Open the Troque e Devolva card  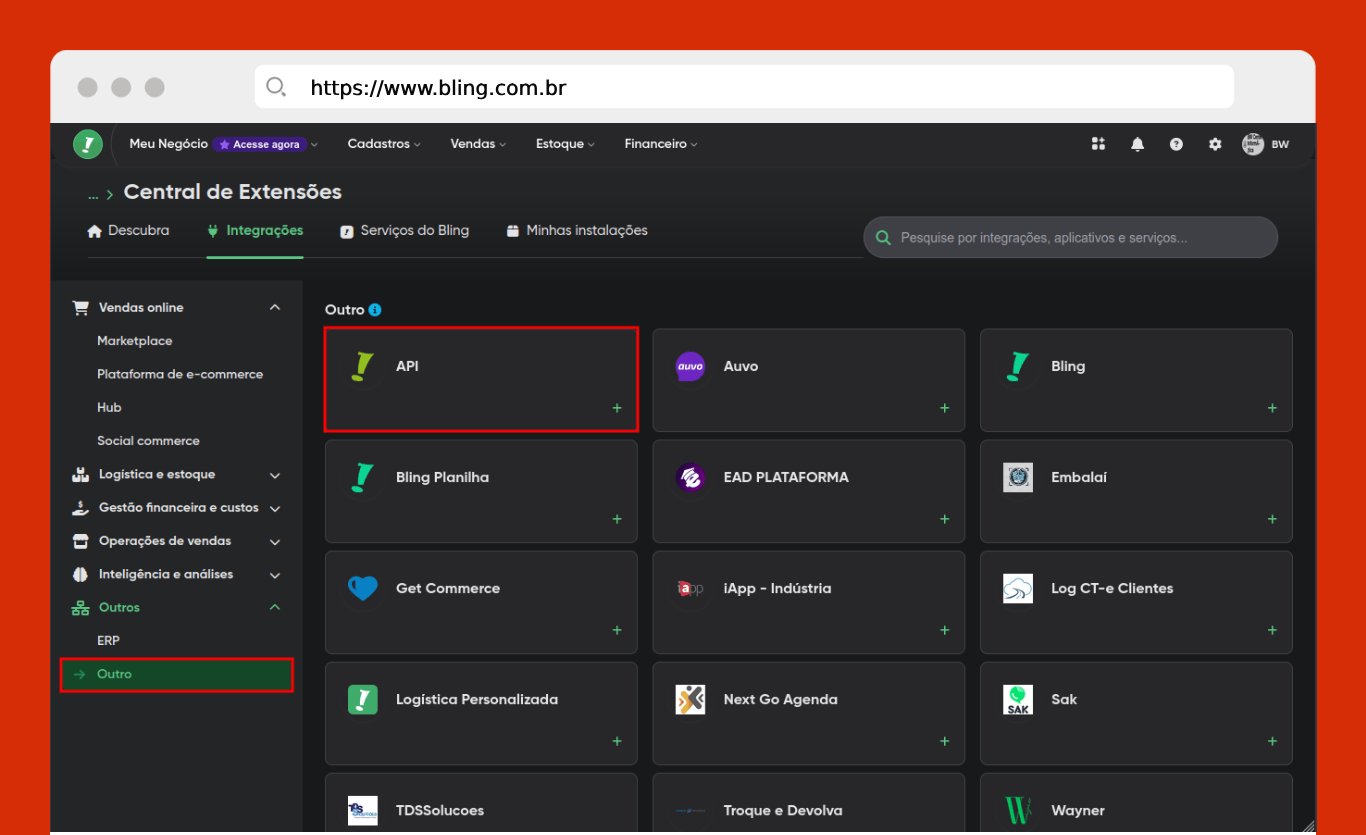(x=809, y=802)
